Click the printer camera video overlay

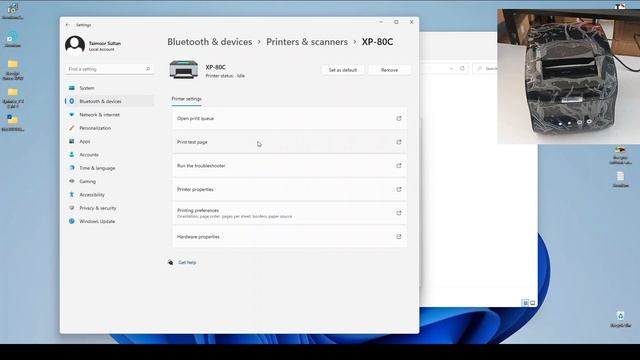pos(569,76)
